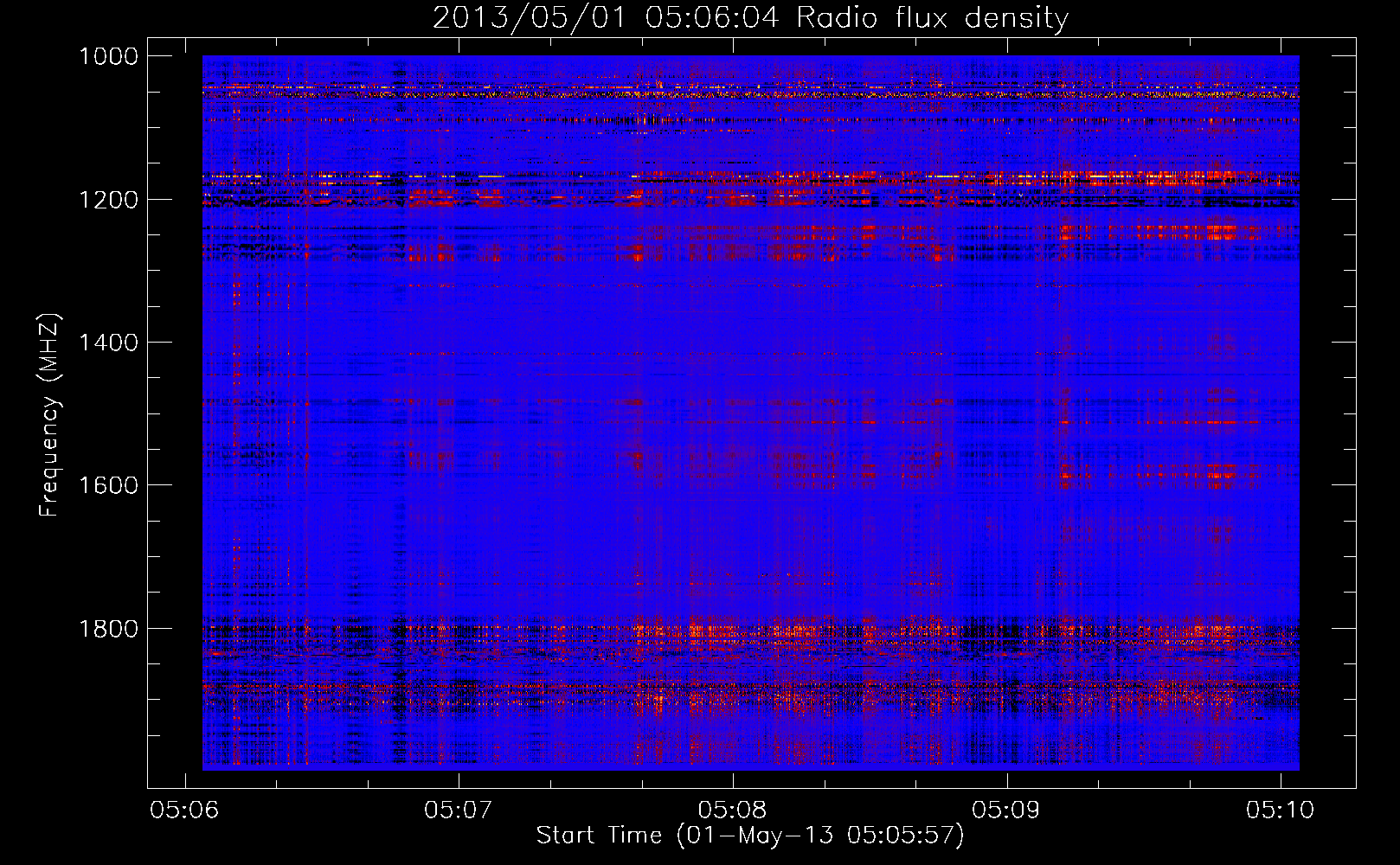Click the 05:07 time tick label
The width and height of the screenshot is (1400, 865).
point(459,811)
